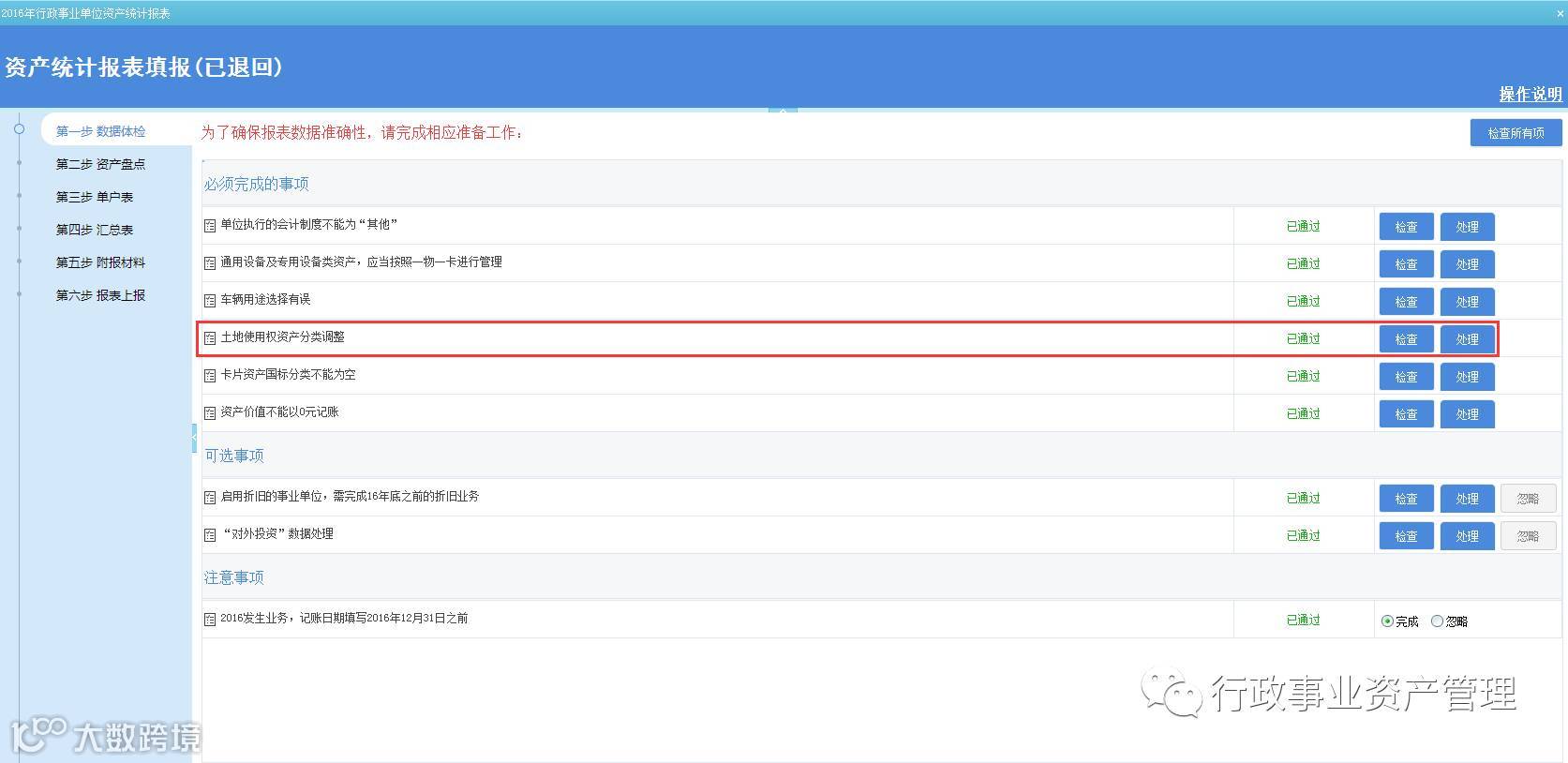
Task: Click 已通过 status in 对外投资数据处理 row
Action: pos(1303,536)
